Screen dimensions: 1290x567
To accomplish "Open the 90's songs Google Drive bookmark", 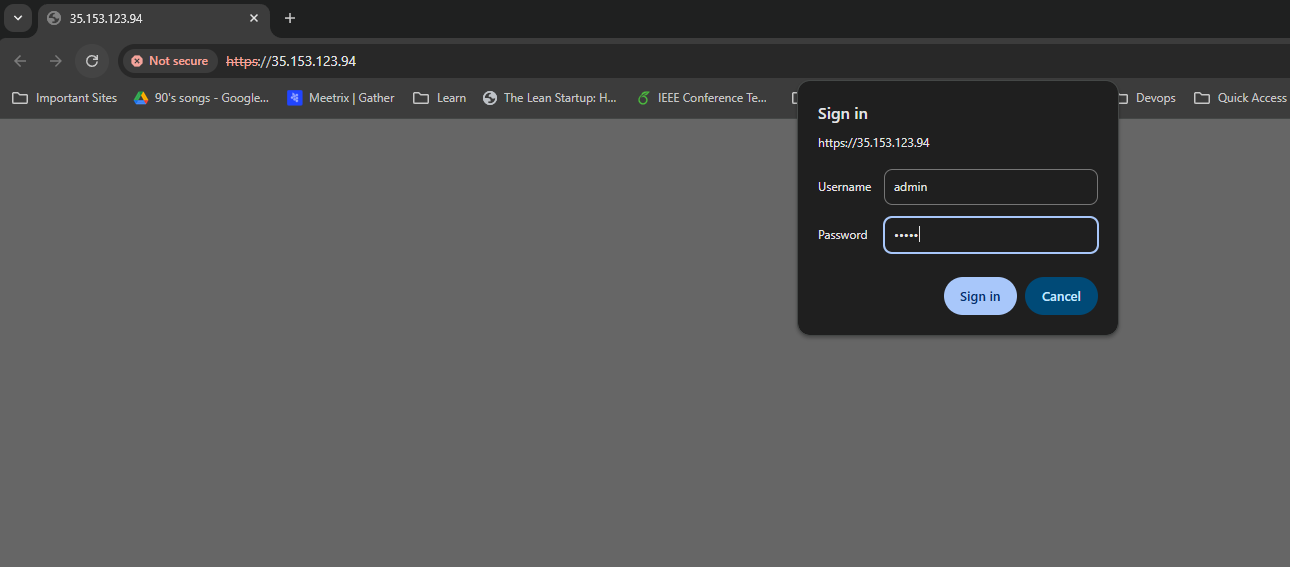I will tap(202, 98).
